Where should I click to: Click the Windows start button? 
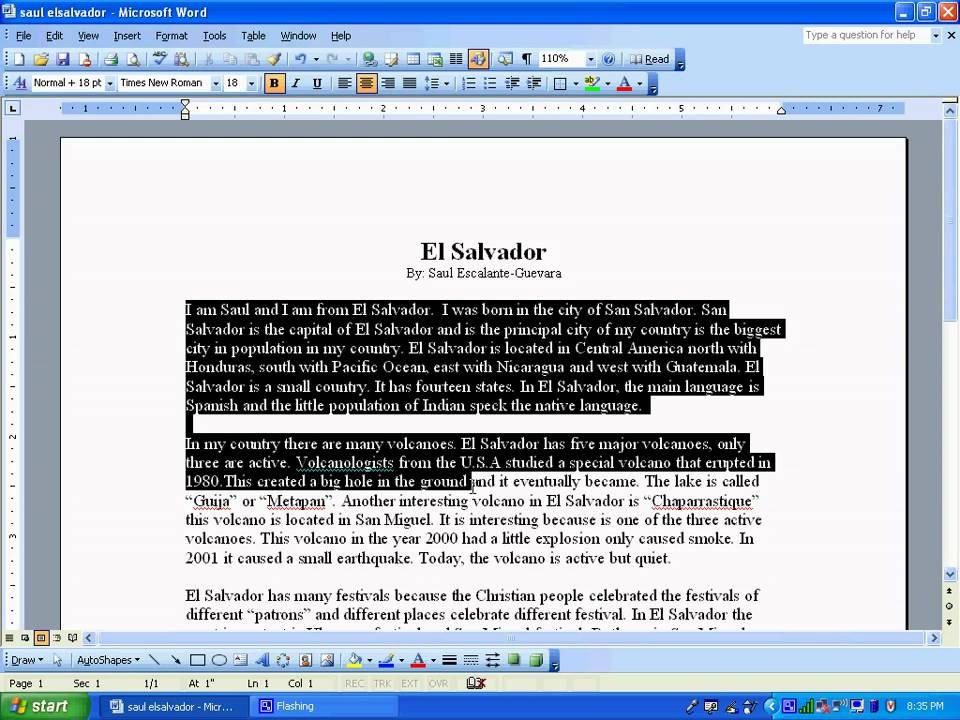pyautogui.click(x=43, y=707)
